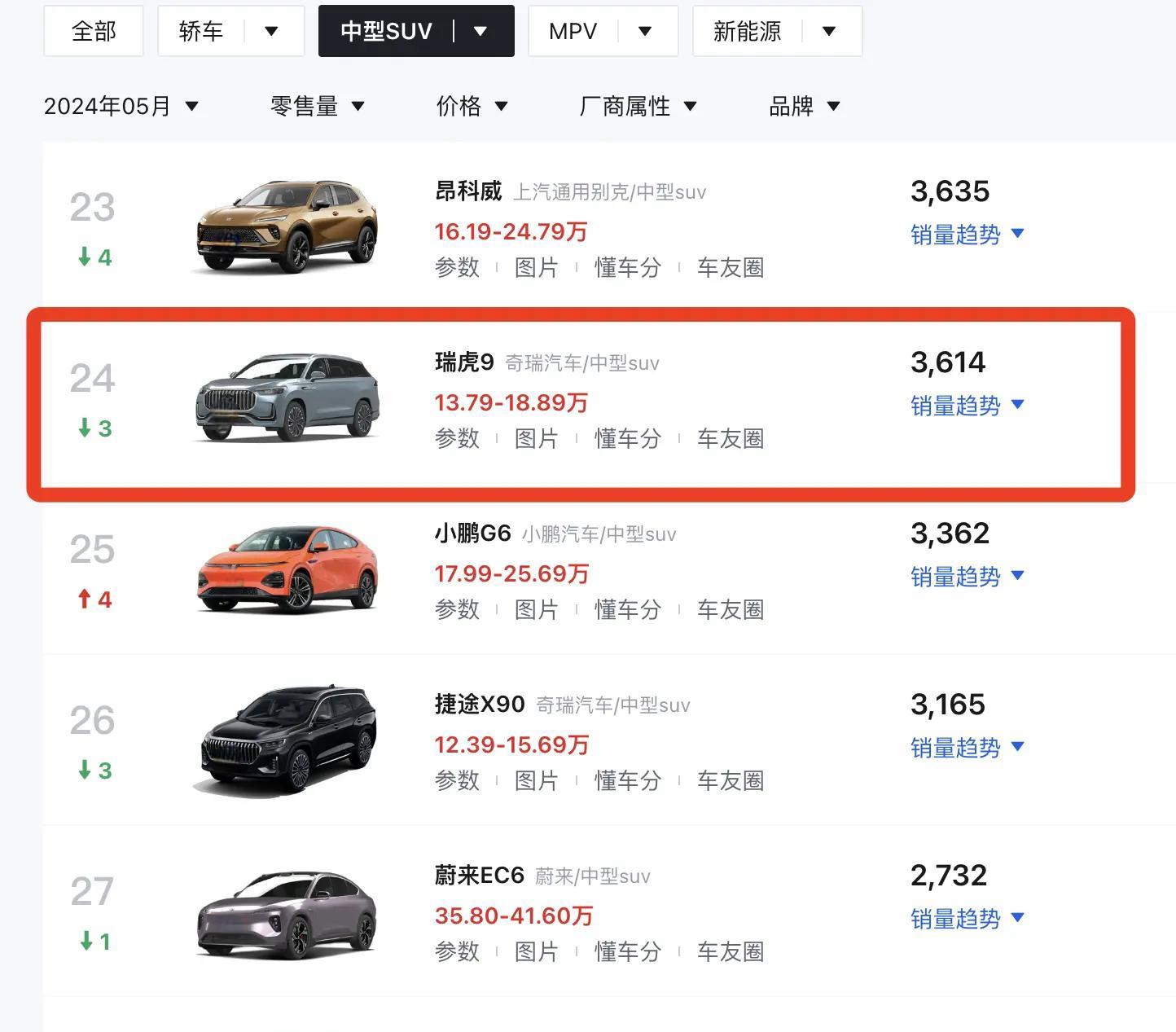Open the 小鹏G6 model name link
1176x1032 pixels.
point(472,534)
